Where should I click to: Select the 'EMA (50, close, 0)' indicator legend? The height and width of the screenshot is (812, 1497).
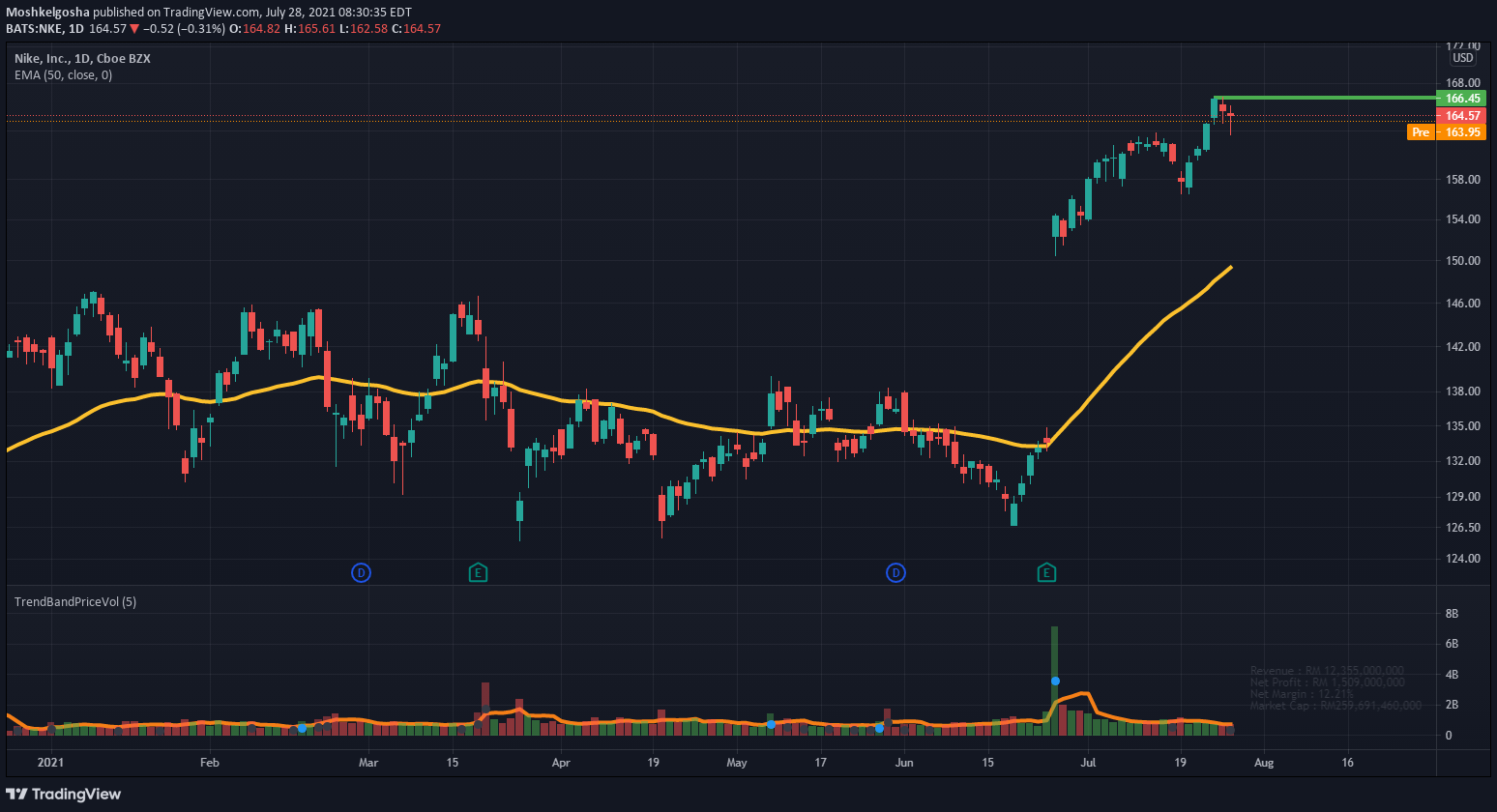tap(63, 75)
